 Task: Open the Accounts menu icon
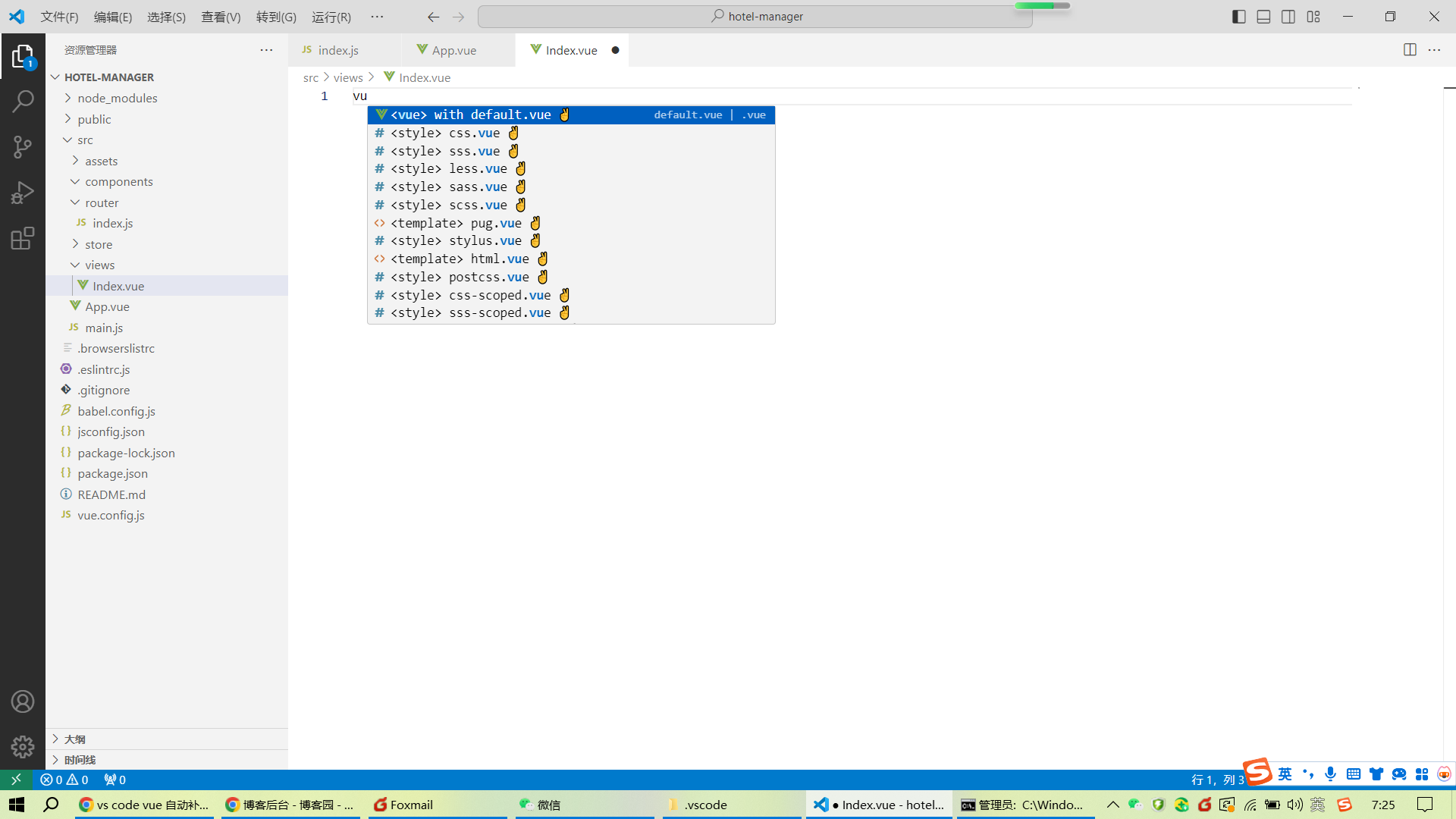(x=23, y=701)
